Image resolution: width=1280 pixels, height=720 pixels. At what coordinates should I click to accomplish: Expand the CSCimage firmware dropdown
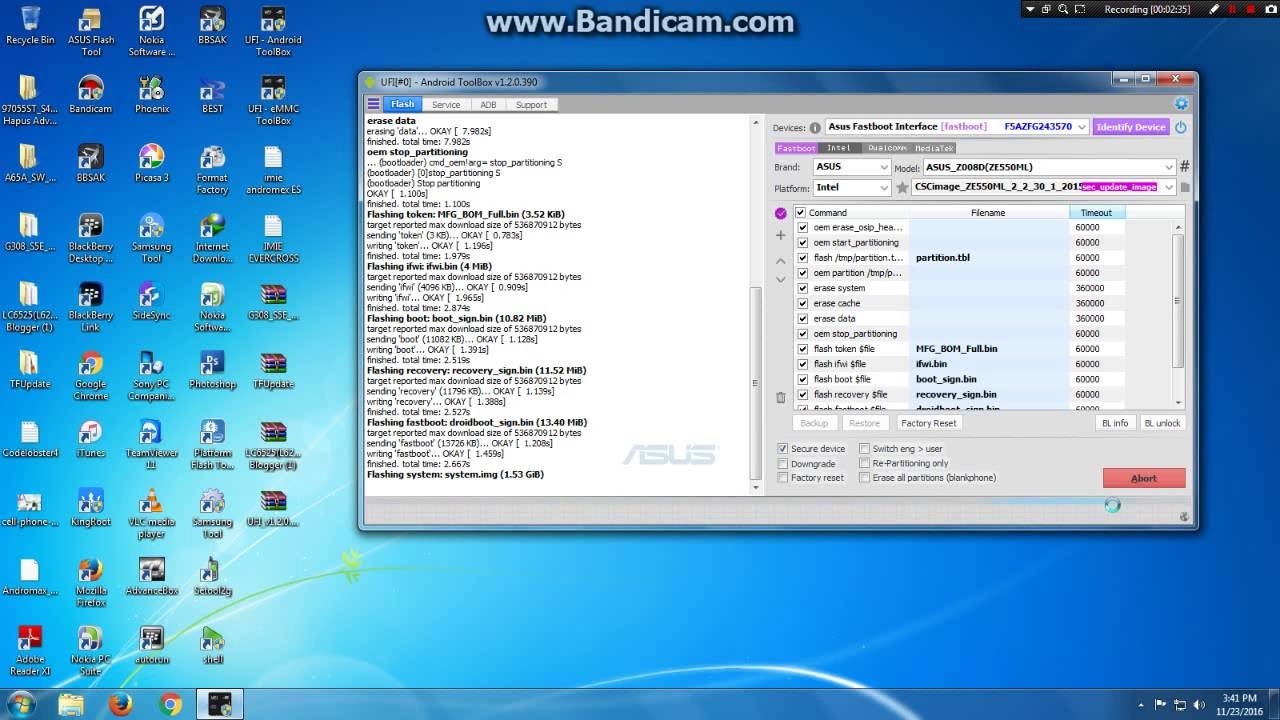[x=1169, y=187]
